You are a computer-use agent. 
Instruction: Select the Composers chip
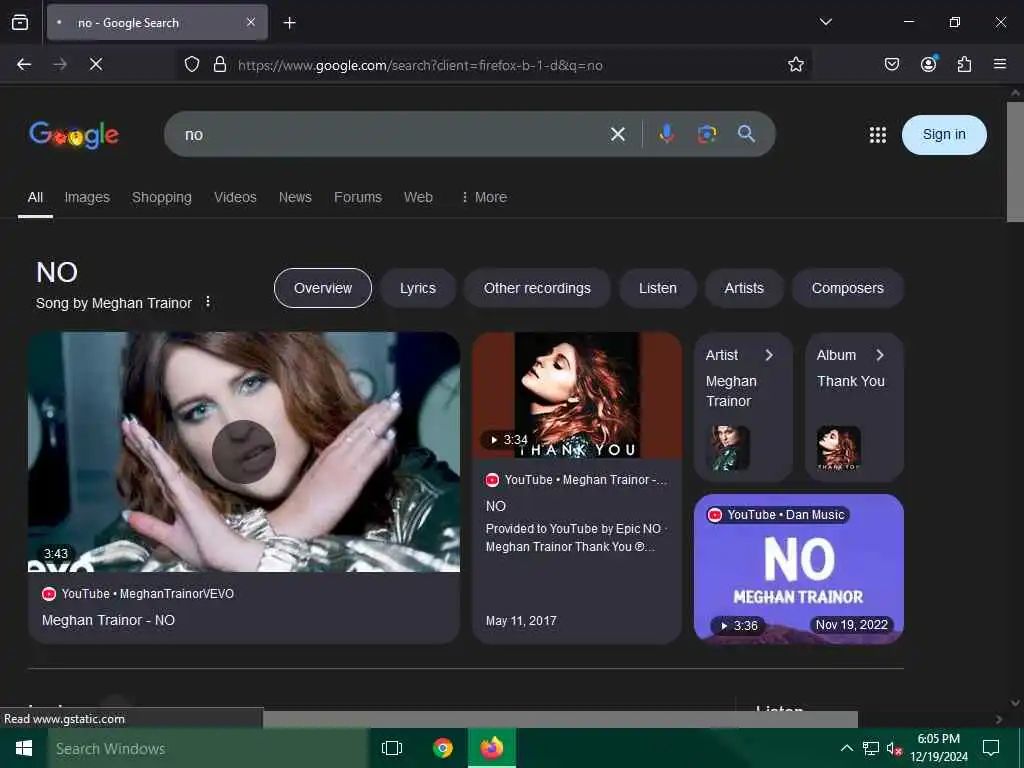pos(847,288)
